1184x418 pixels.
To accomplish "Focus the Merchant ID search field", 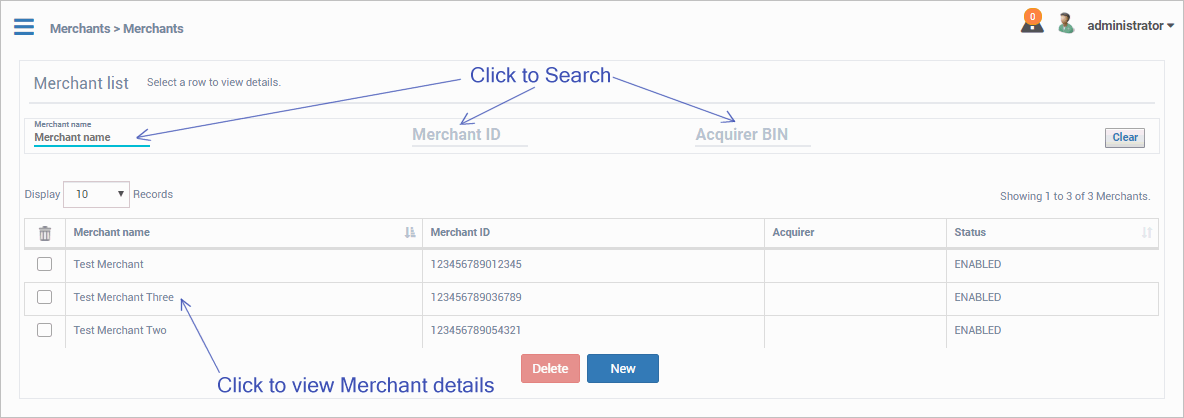I will coord(469,135).
